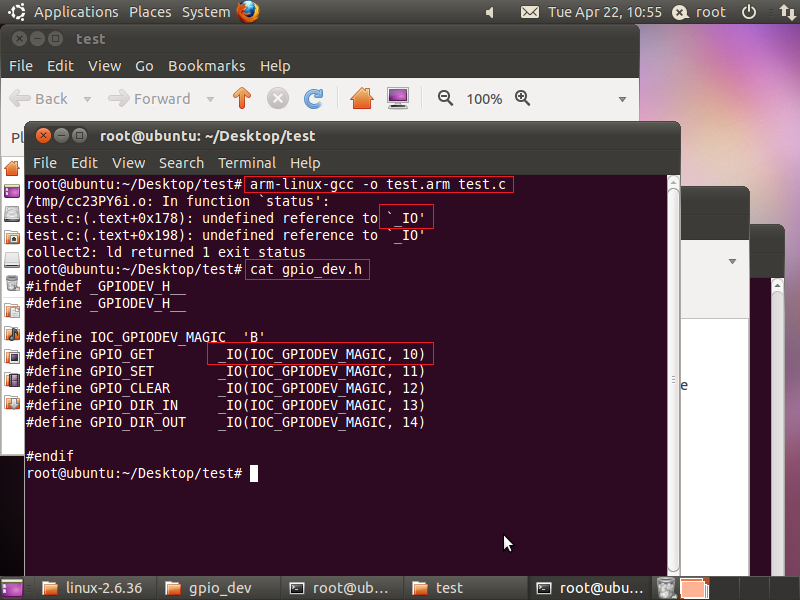Click the Firefox launcher in the top panel
The height and width of the screenshot is (600, 800).
tap(248, 12)
